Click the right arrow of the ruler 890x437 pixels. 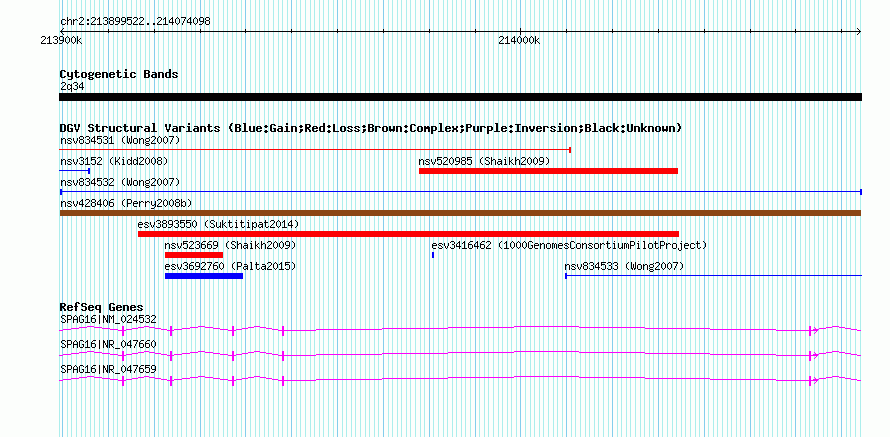pyautogui.click(x=859, y=31)
